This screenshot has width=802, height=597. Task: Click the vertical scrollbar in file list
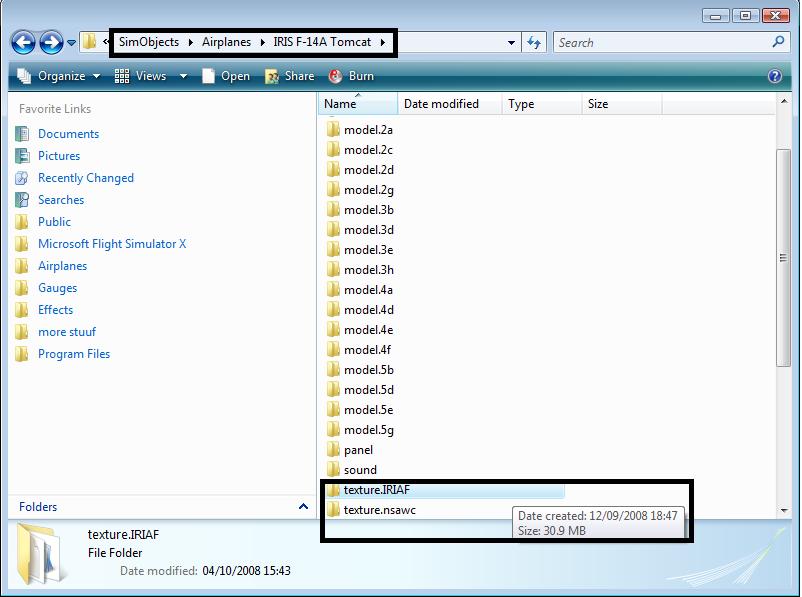(784, 260)
